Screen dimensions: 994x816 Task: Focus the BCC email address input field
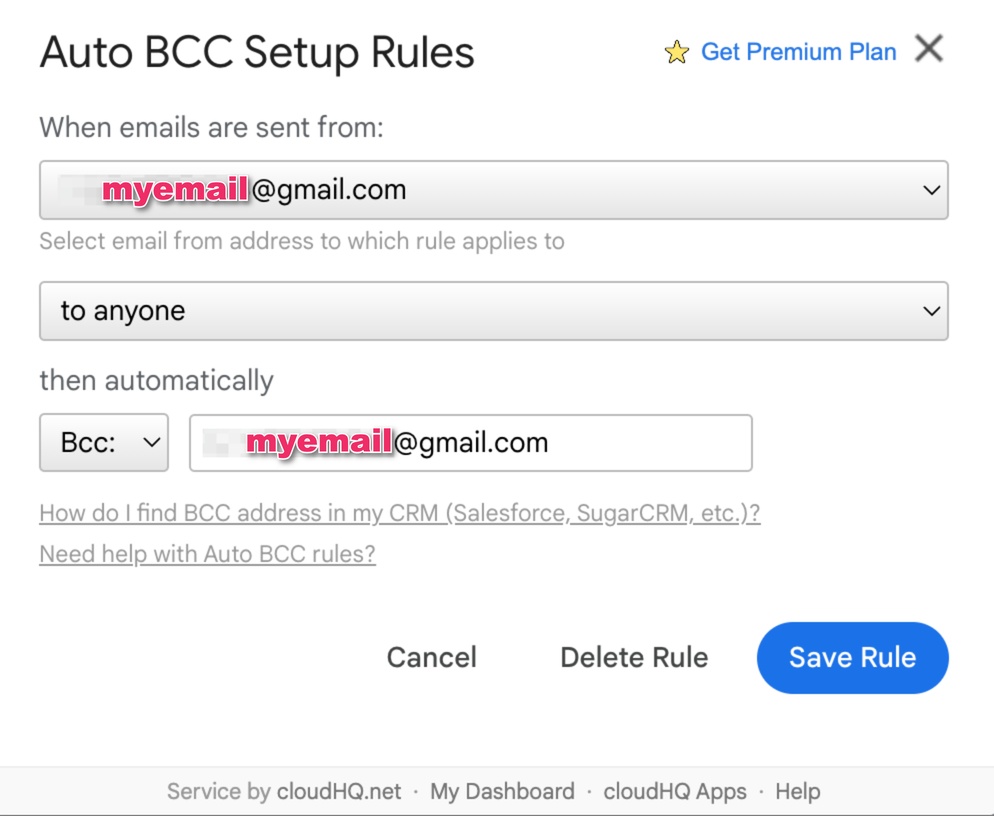pos(471,443)
